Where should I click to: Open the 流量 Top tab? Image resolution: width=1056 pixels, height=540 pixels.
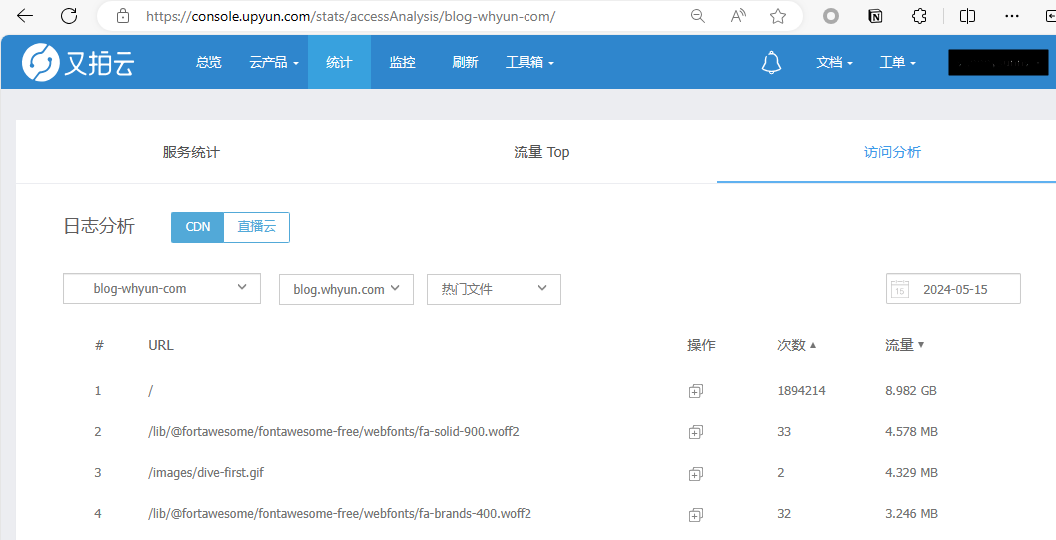(x=541, y=152)
